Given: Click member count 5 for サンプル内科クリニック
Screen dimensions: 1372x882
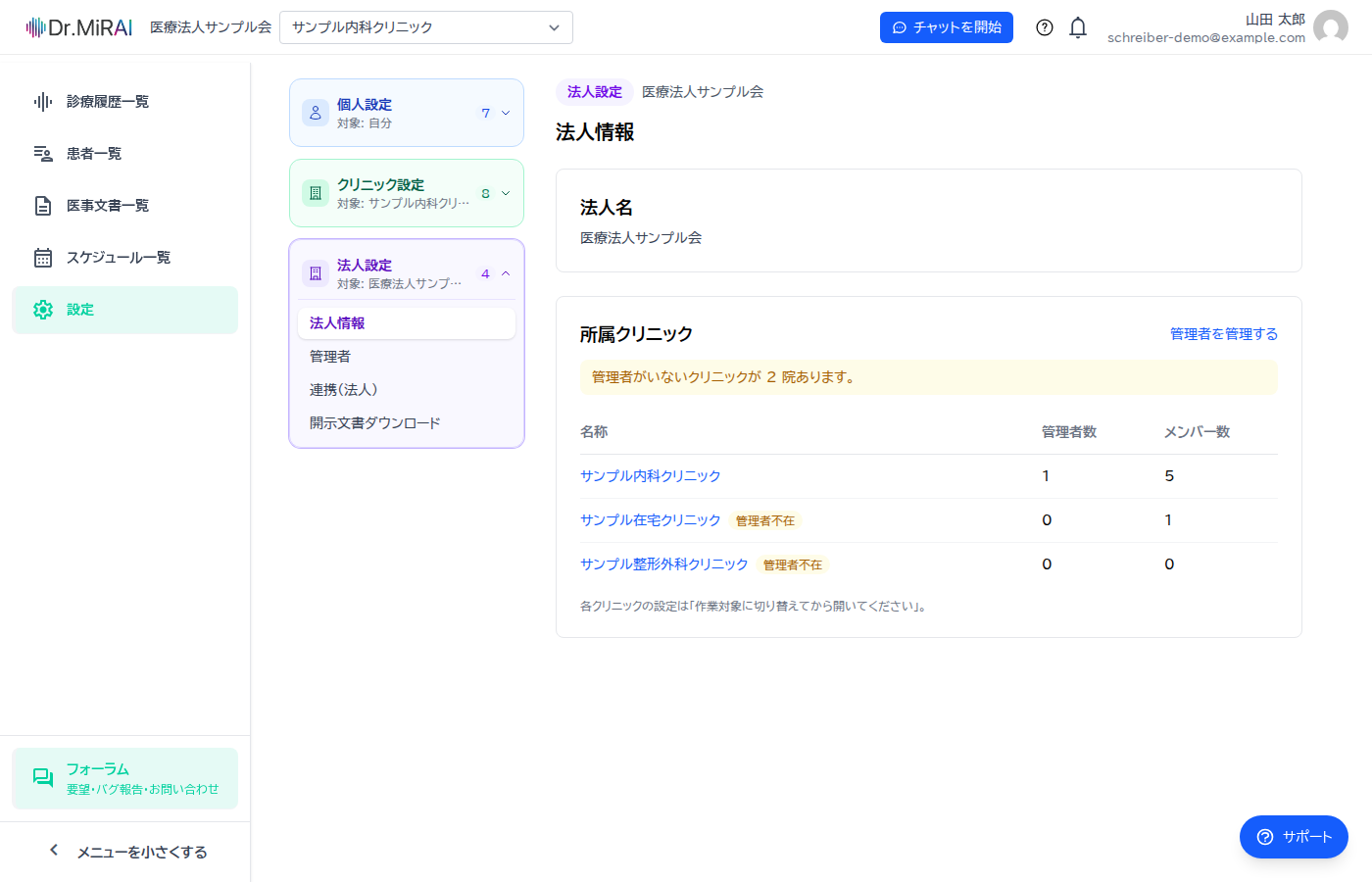Looking at the screenshot, I should point(1169,476).
